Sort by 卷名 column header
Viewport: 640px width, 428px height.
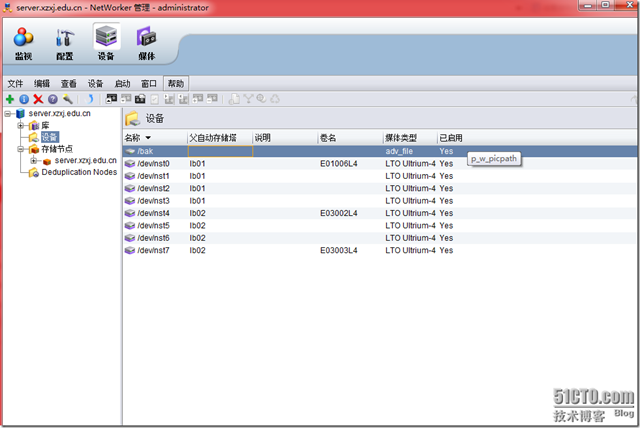[351, 138]
